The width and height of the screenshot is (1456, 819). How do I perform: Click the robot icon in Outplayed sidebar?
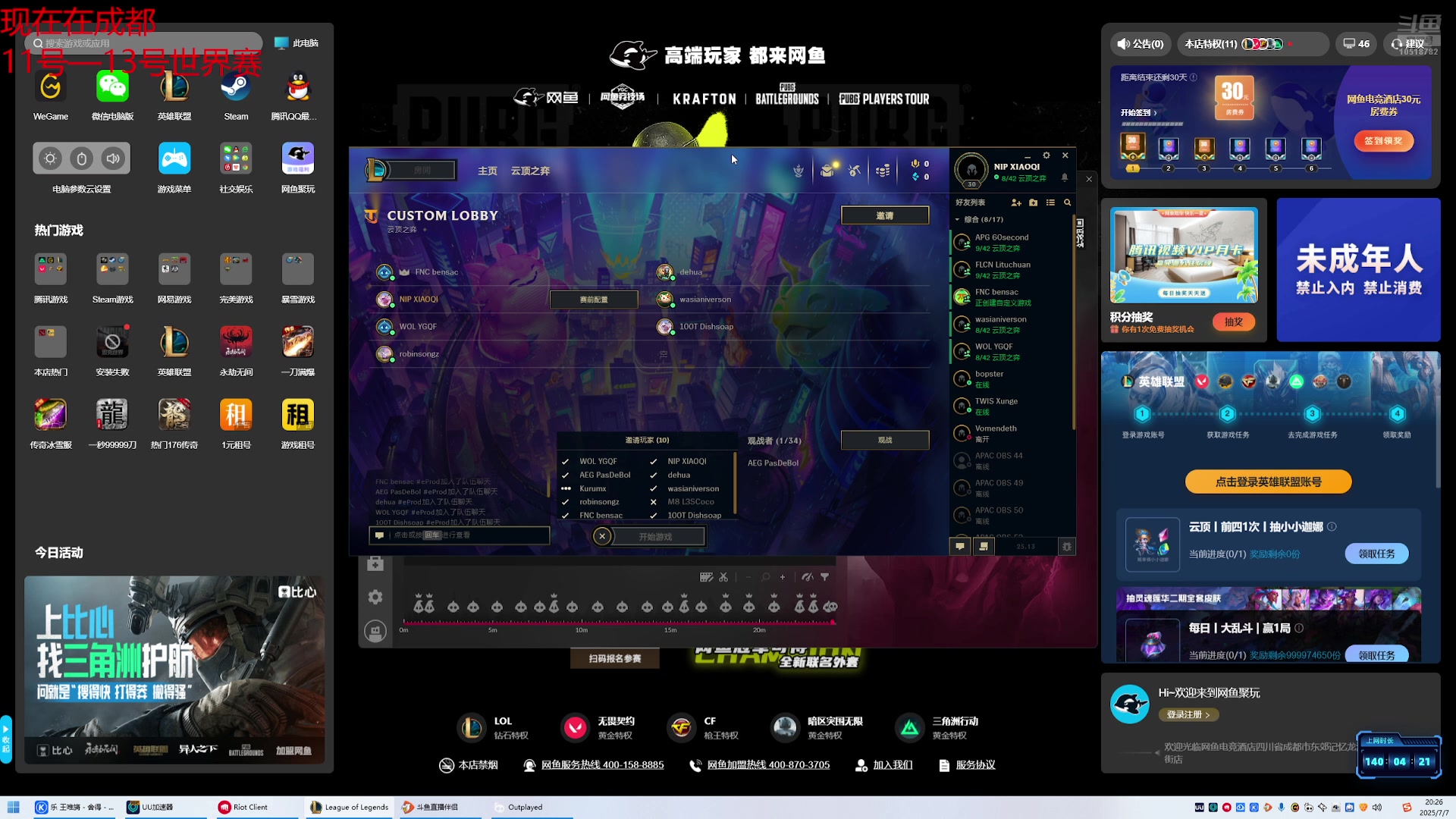[375, 631]
